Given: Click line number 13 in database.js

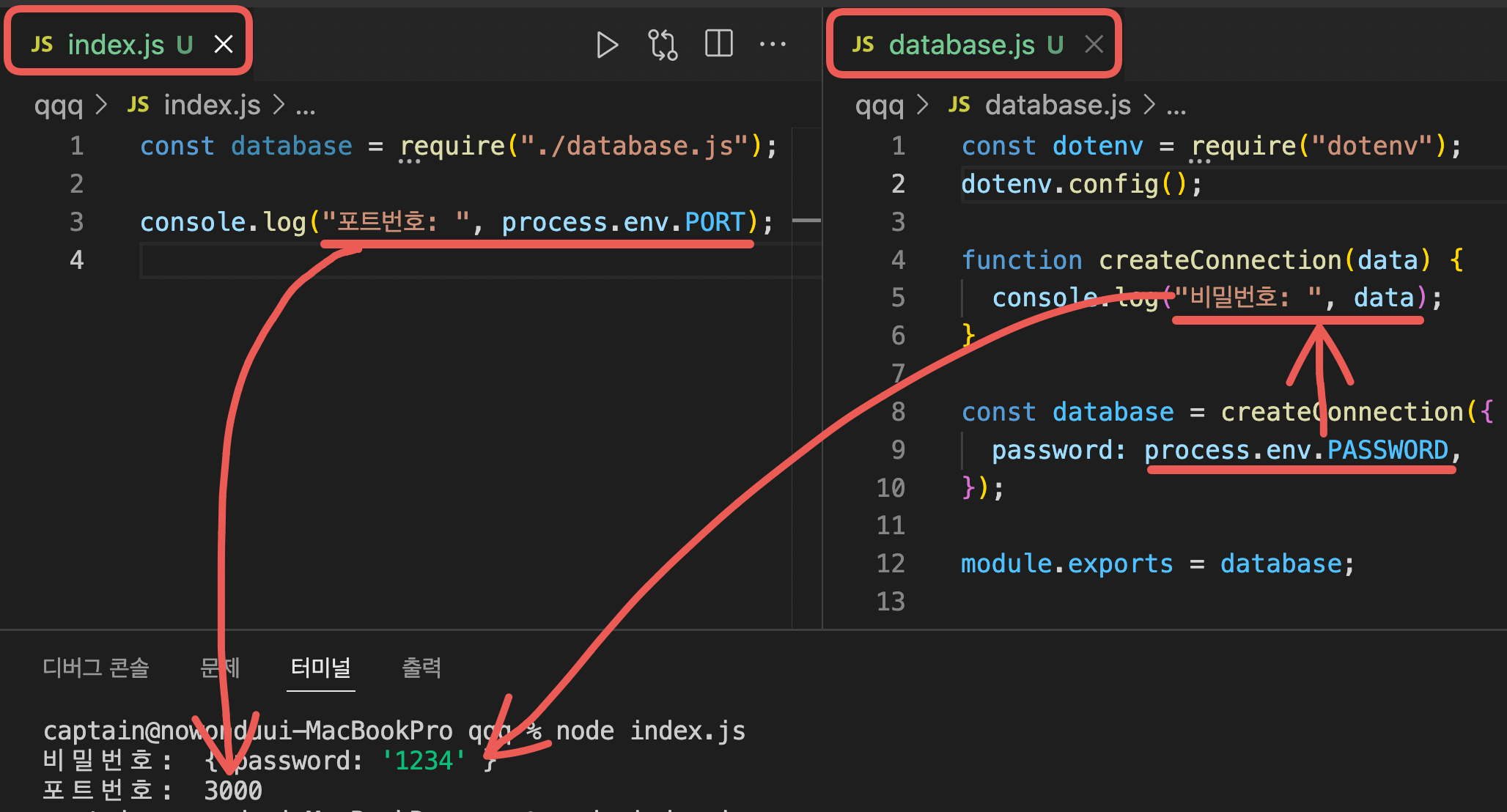Looking at the screenshot, I should (891, 602).
